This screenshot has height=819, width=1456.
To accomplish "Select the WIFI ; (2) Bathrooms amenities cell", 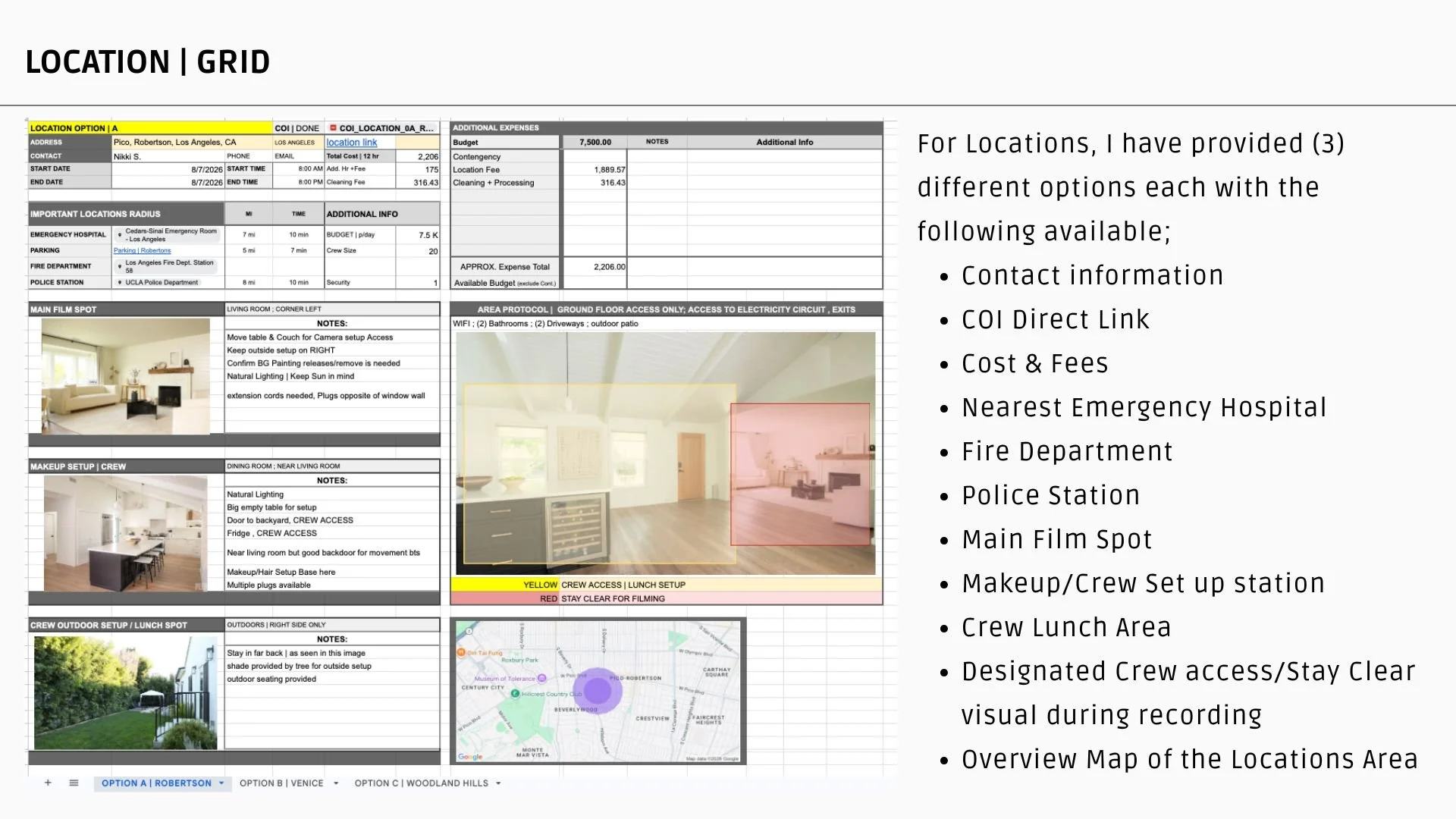I will [666, 324].
